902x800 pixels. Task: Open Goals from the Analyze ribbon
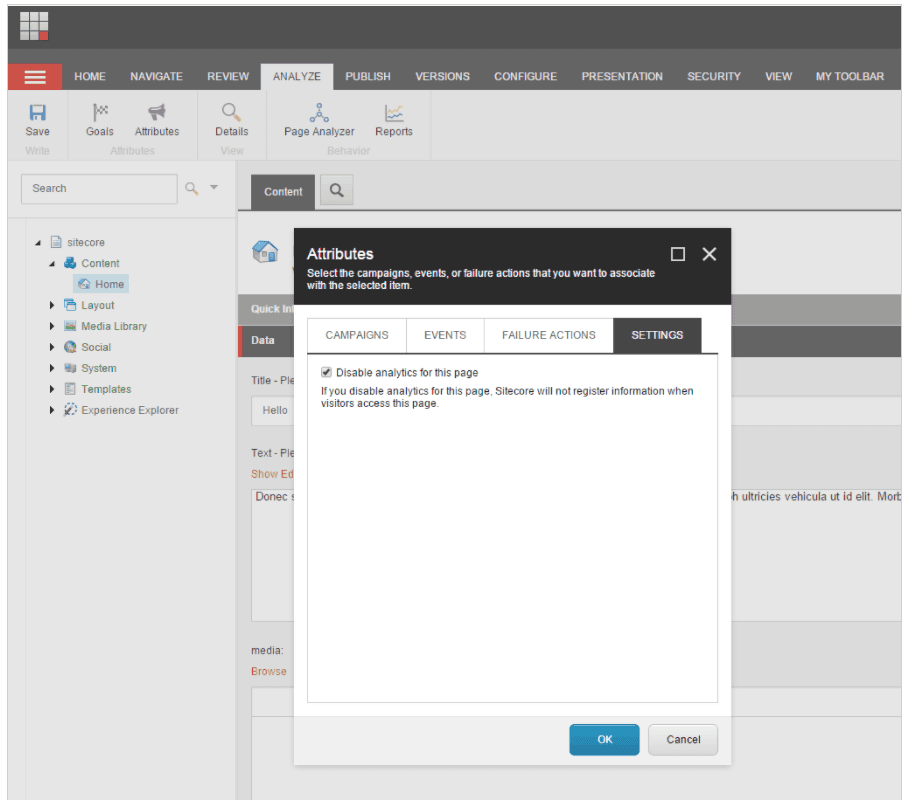tap(100, 114)
